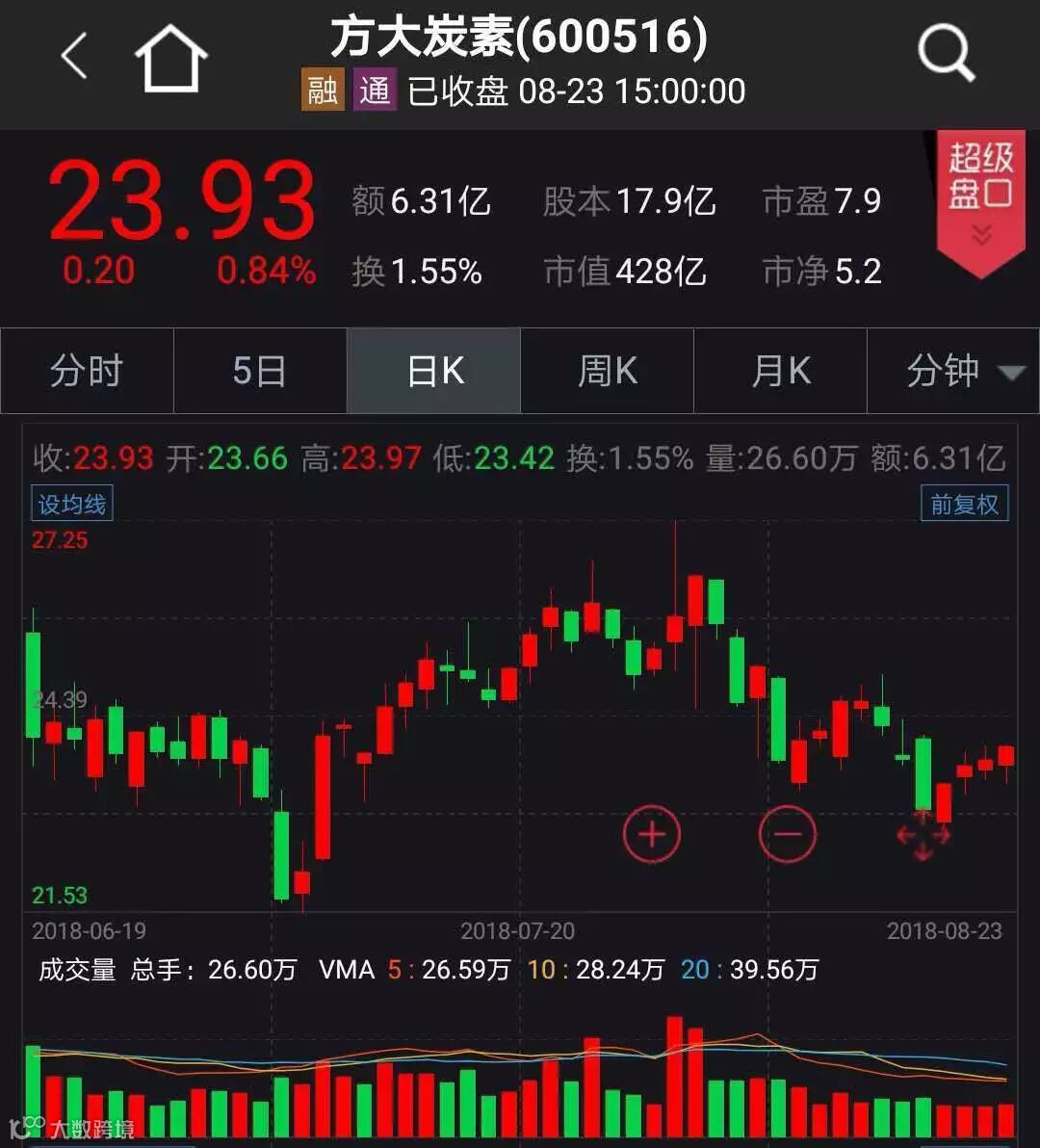
Task: Expand the 分钟 dropdown
Action: tap(953, 371)
